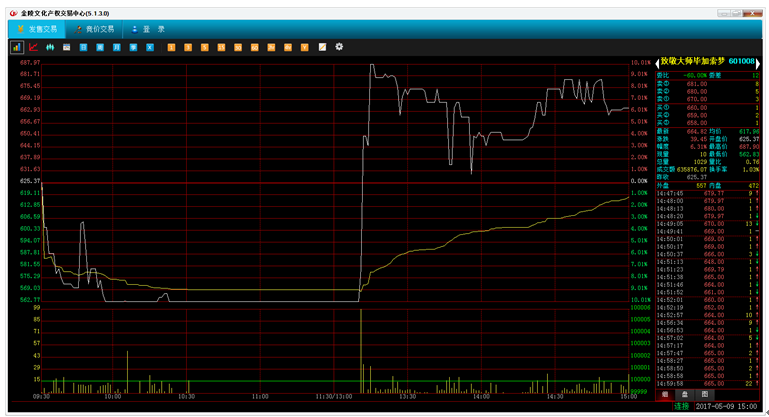The image size is (769, 417).
Task: Click the tallest volume bar at 13:00
Action: [361, 351]
